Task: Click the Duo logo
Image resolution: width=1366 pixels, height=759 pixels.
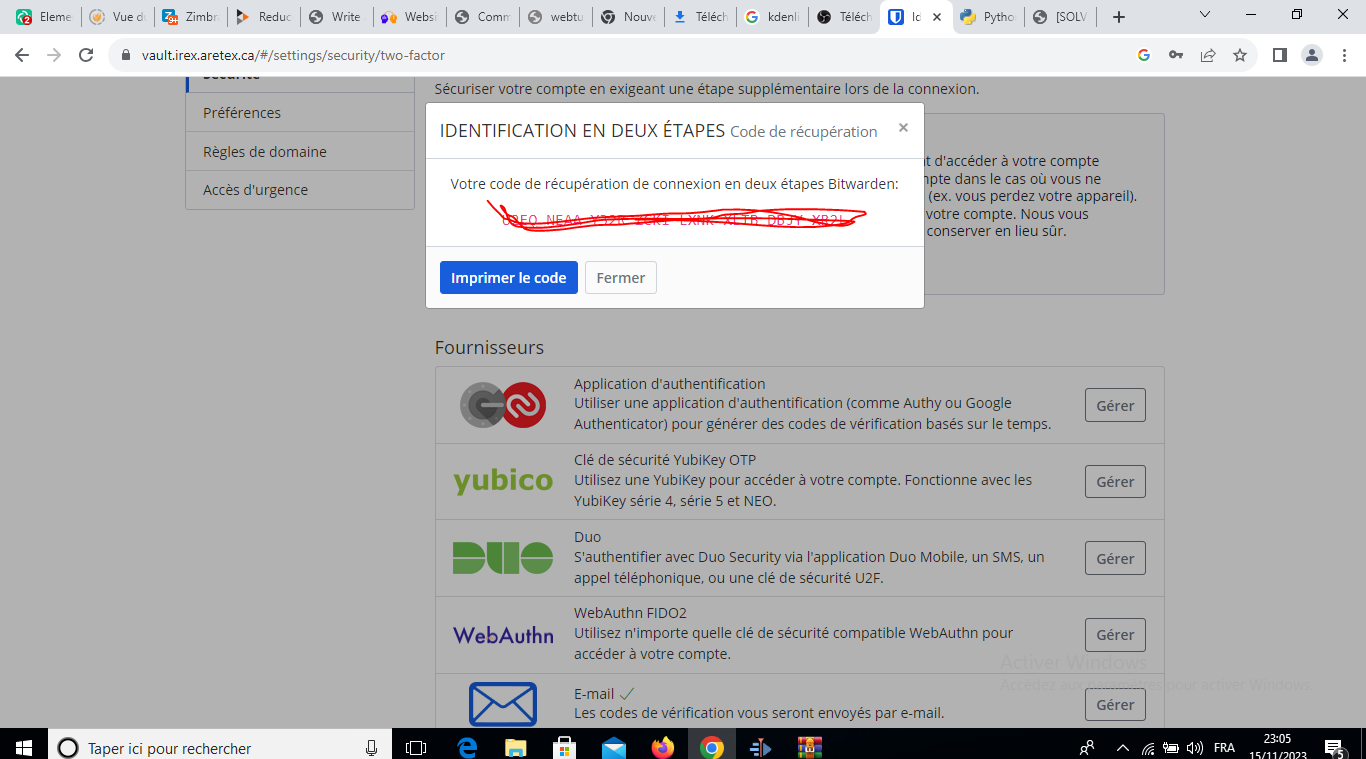Action: coord(503,558)
